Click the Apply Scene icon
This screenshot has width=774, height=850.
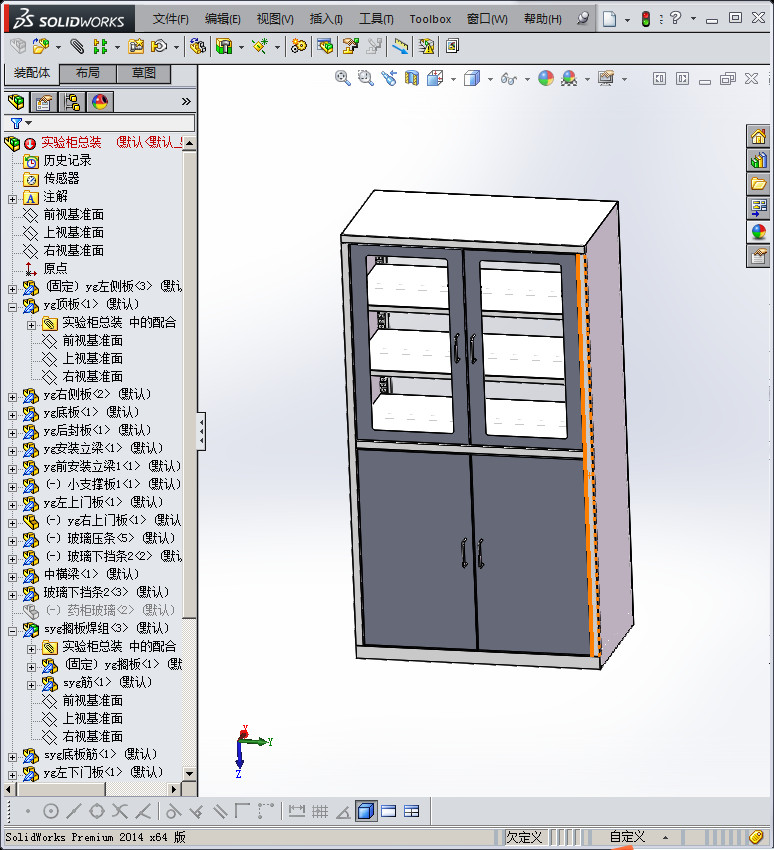(569, 79)
